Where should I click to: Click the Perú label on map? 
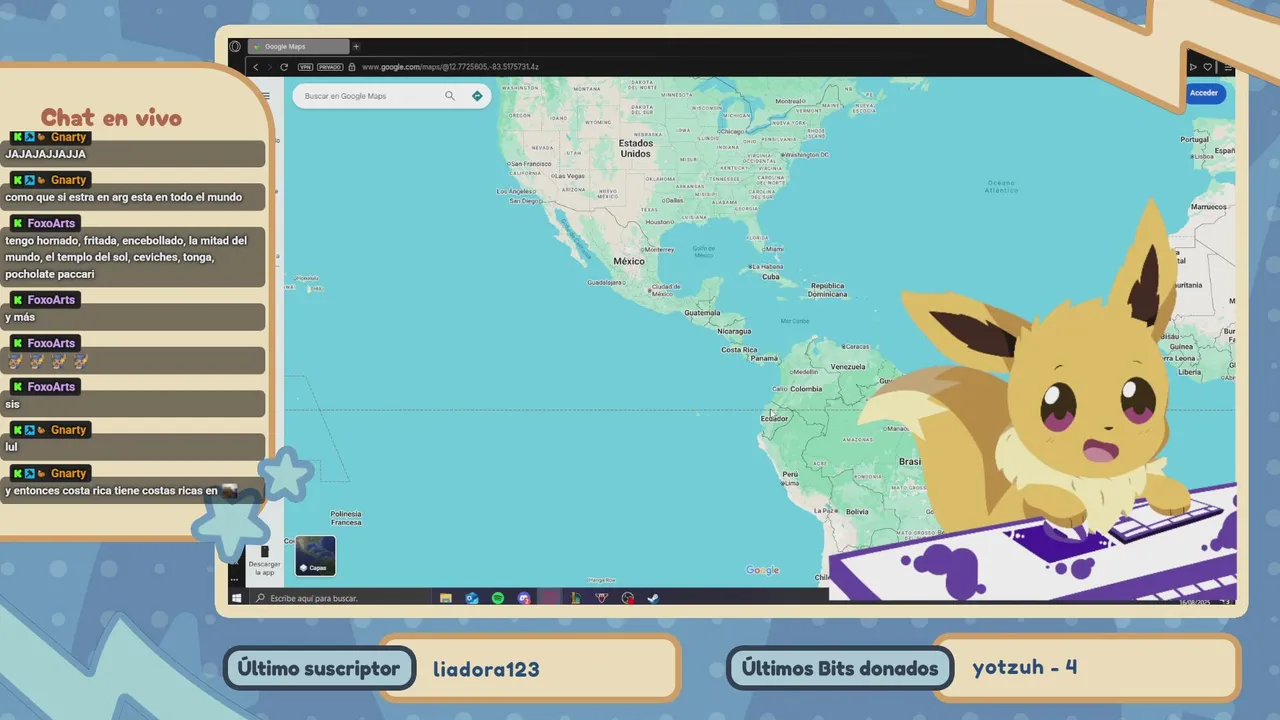click(x=790, y=475)
